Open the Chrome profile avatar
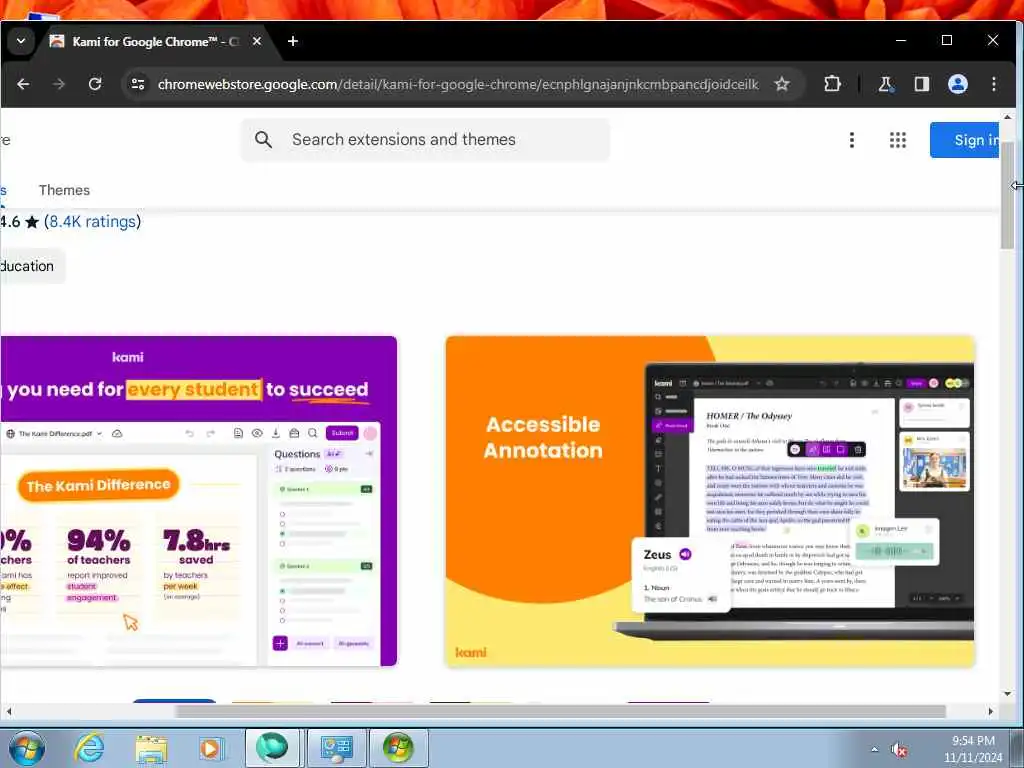Image resolution: width=1024 pixels, height=768 pixels. [x=957, y=84]
